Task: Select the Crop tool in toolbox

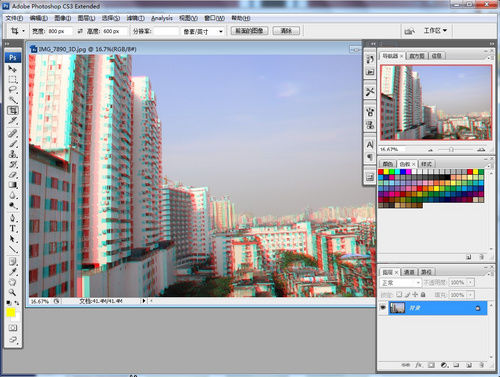Action: point(13,110)
